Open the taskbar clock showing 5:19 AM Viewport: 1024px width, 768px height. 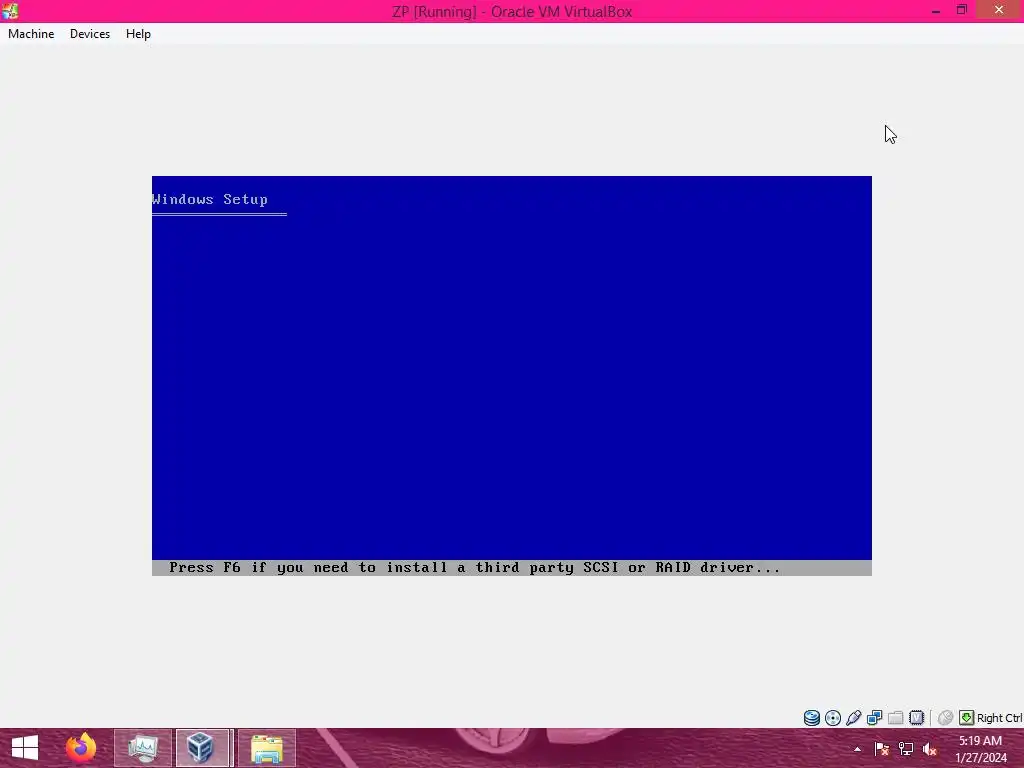click(x=980, y=749)
